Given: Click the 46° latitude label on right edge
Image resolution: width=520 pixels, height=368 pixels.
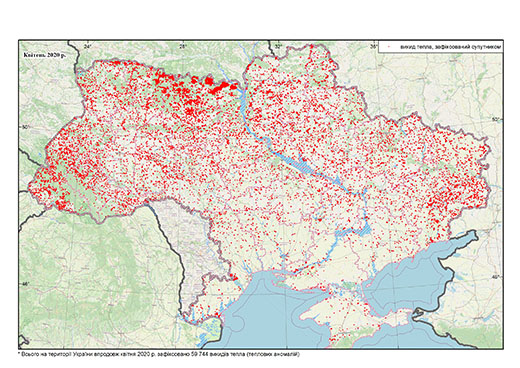Looking at the screenshot, I should (x=496, y=277).
